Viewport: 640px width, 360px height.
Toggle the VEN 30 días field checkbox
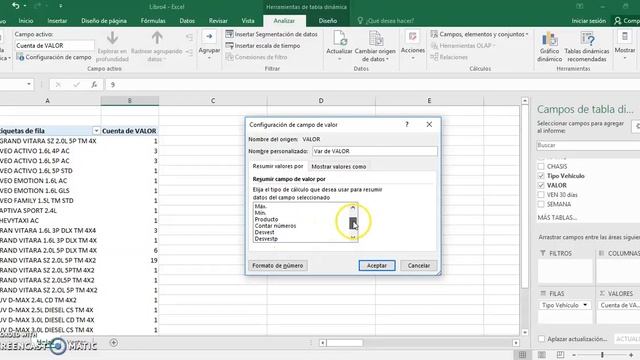tap(541, 195)
